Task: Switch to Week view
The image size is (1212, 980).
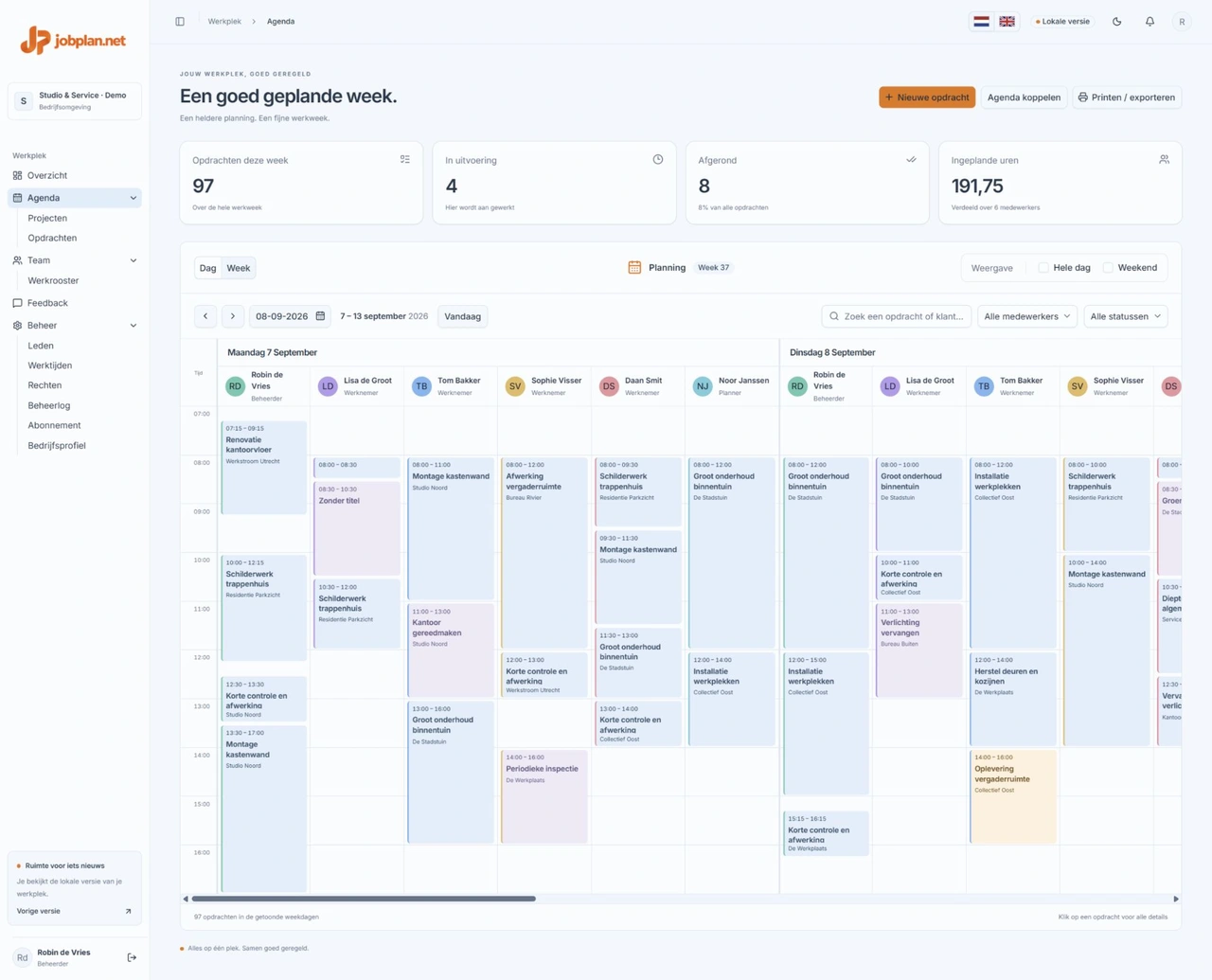Action: tap(239, 268)
